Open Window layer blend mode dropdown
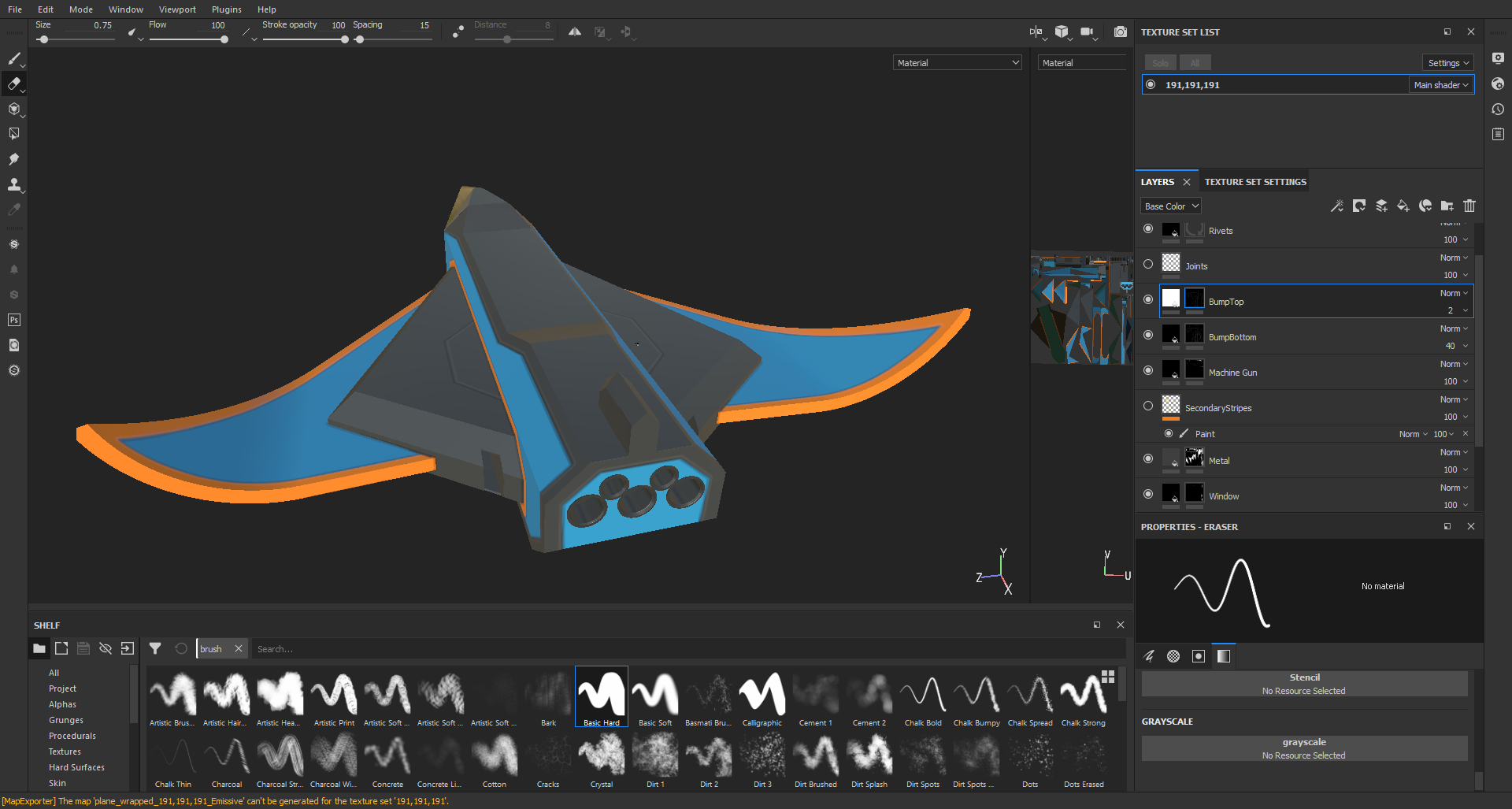 click(1454, 488)
